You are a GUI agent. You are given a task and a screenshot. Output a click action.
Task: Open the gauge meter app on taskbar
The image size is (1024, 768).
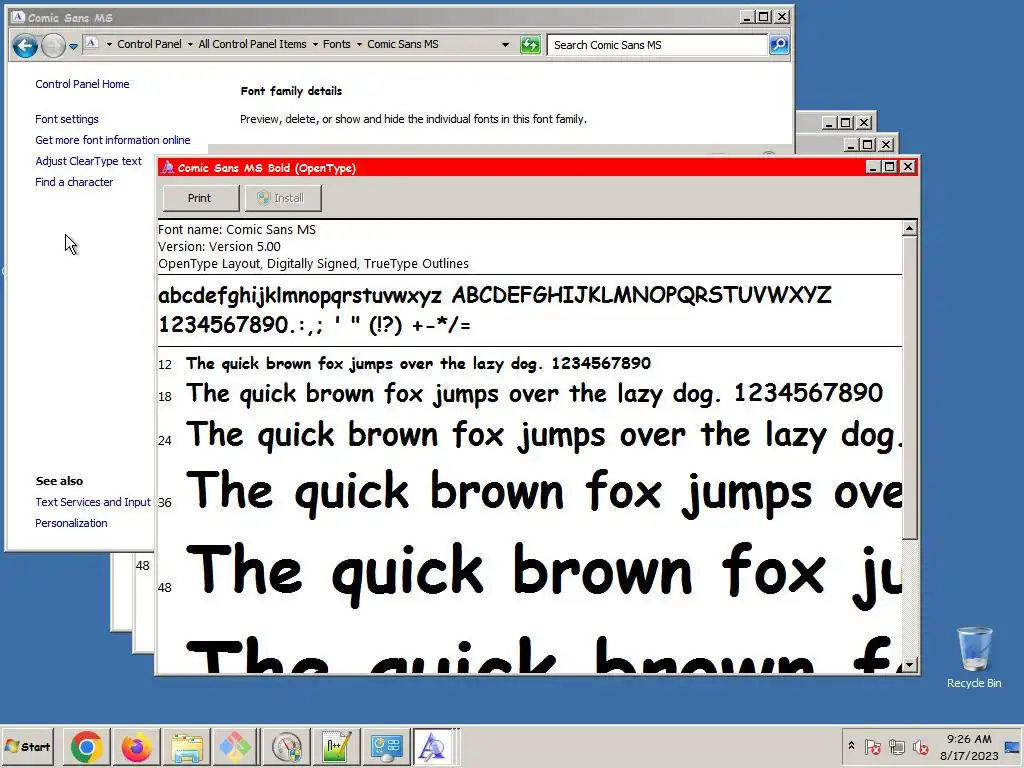tap(286, 747)
